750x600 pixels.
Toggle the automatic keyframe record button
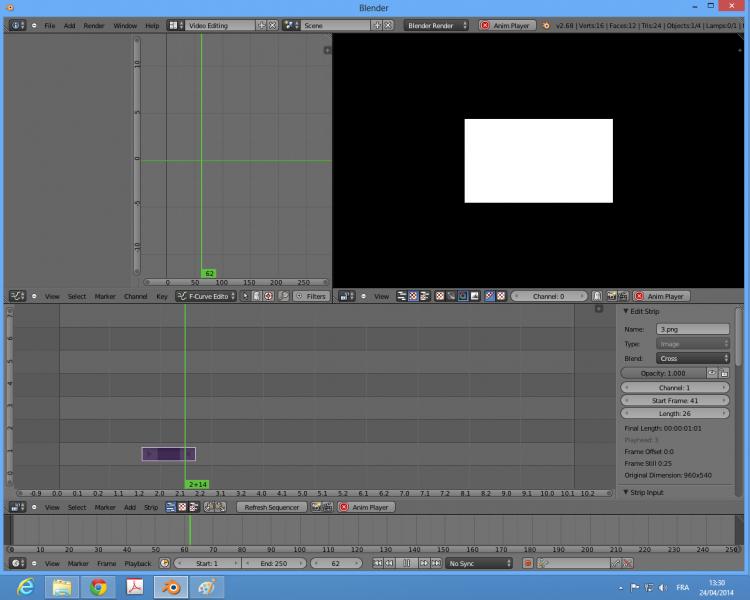click(528, 563)
